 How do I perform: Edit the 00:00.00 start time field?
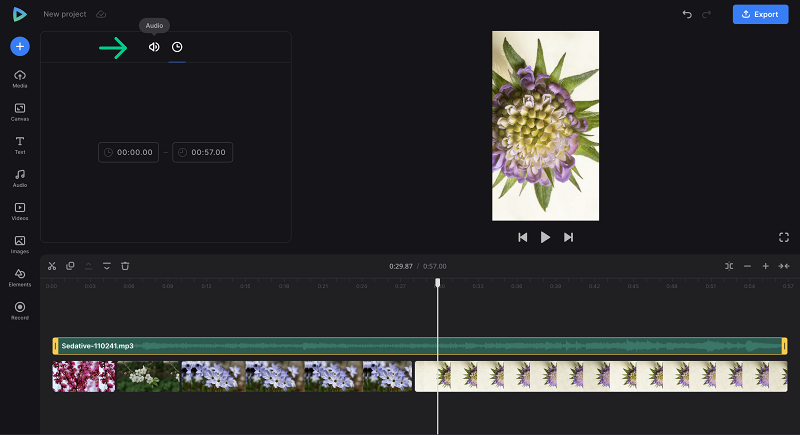point(129,152)
